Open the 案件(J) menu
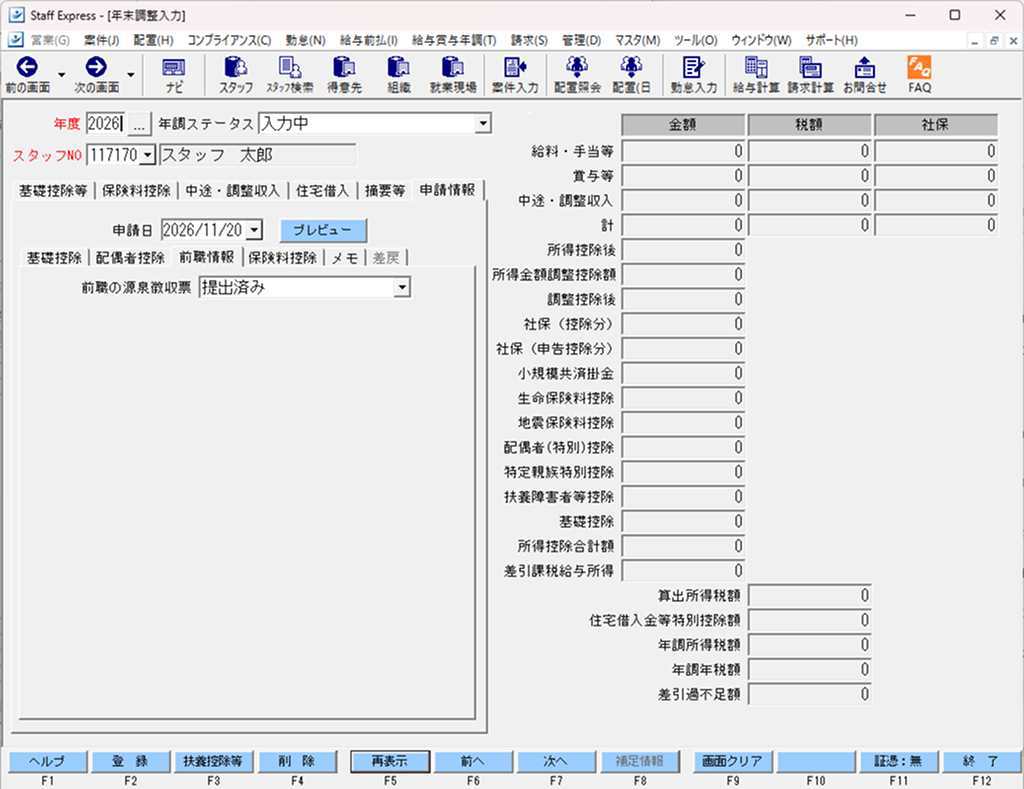The width and height of the screenshot is (1024, 789). coord(101,40)
